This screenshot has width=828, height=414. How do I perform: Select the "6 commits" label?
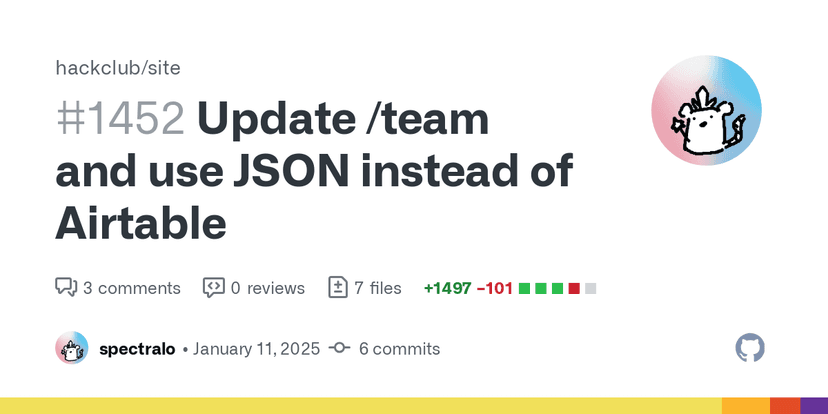click(x=399, y=349)
